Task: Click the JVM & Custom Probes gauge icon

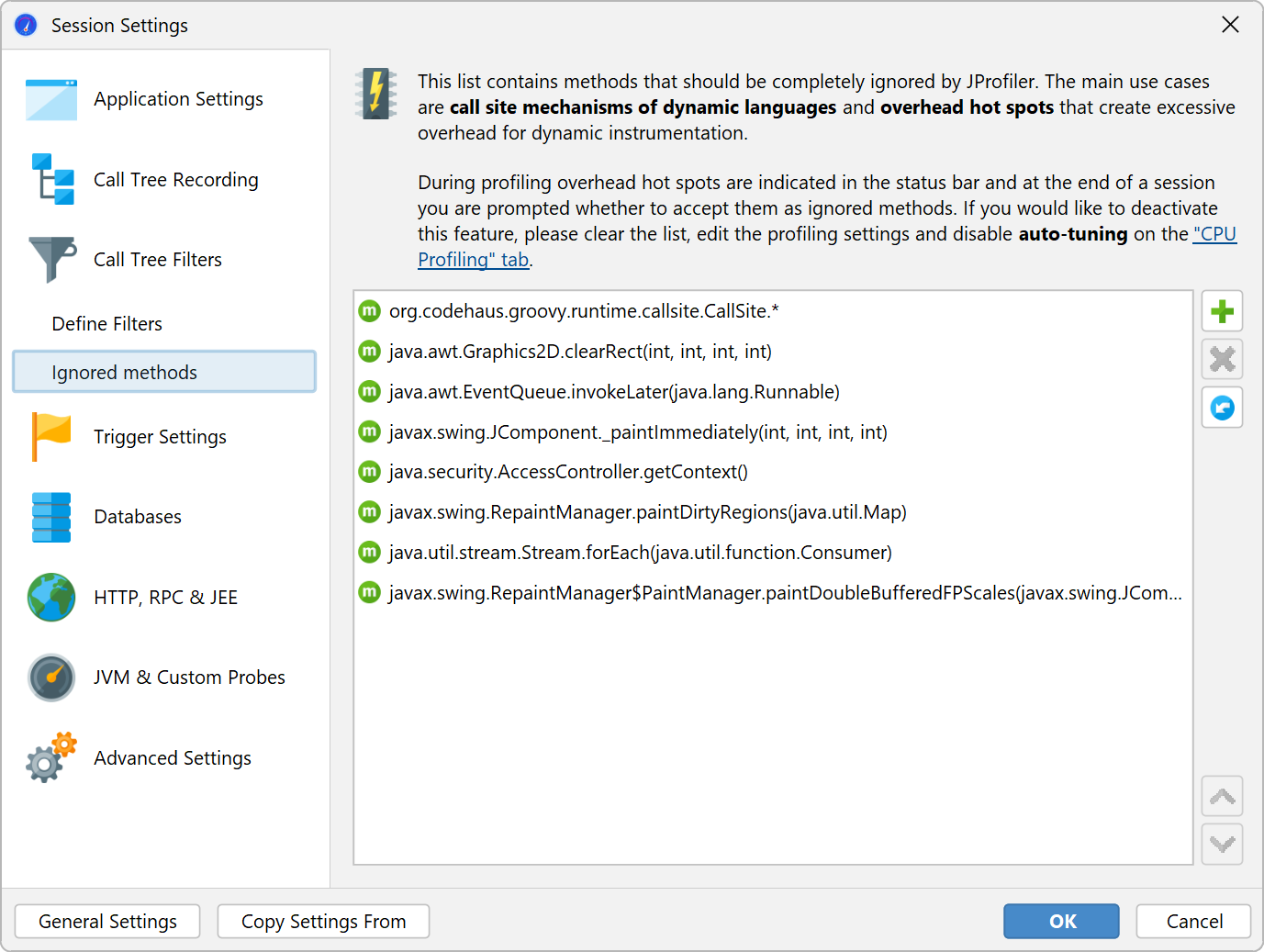Action: [x=51, y=678]
